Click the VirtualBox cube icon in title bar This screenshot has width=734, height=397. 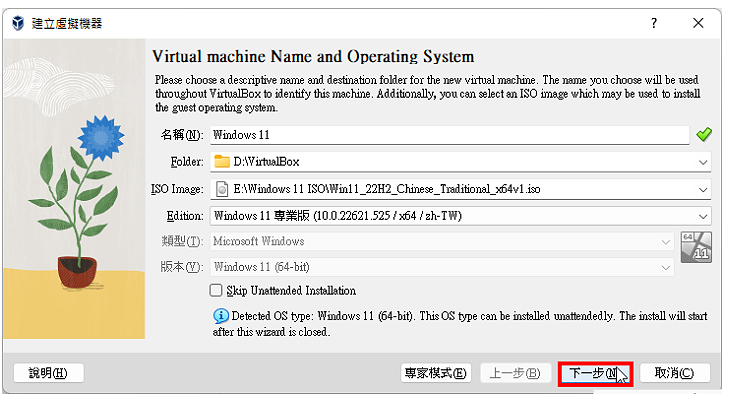(x=18, y=23)
